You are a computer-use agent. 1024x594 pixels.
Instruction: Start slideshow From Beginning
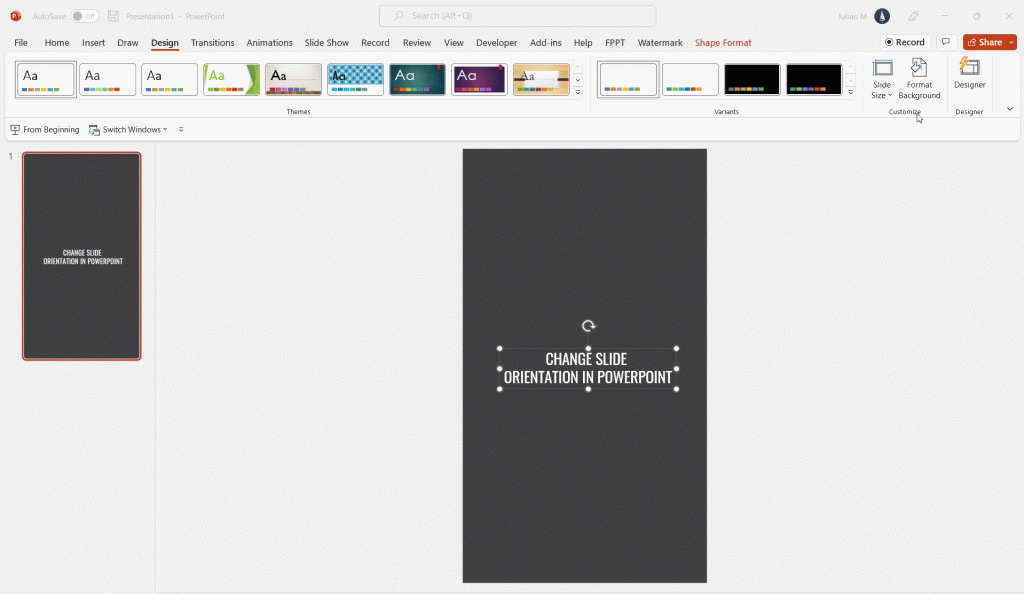(45, 129)
